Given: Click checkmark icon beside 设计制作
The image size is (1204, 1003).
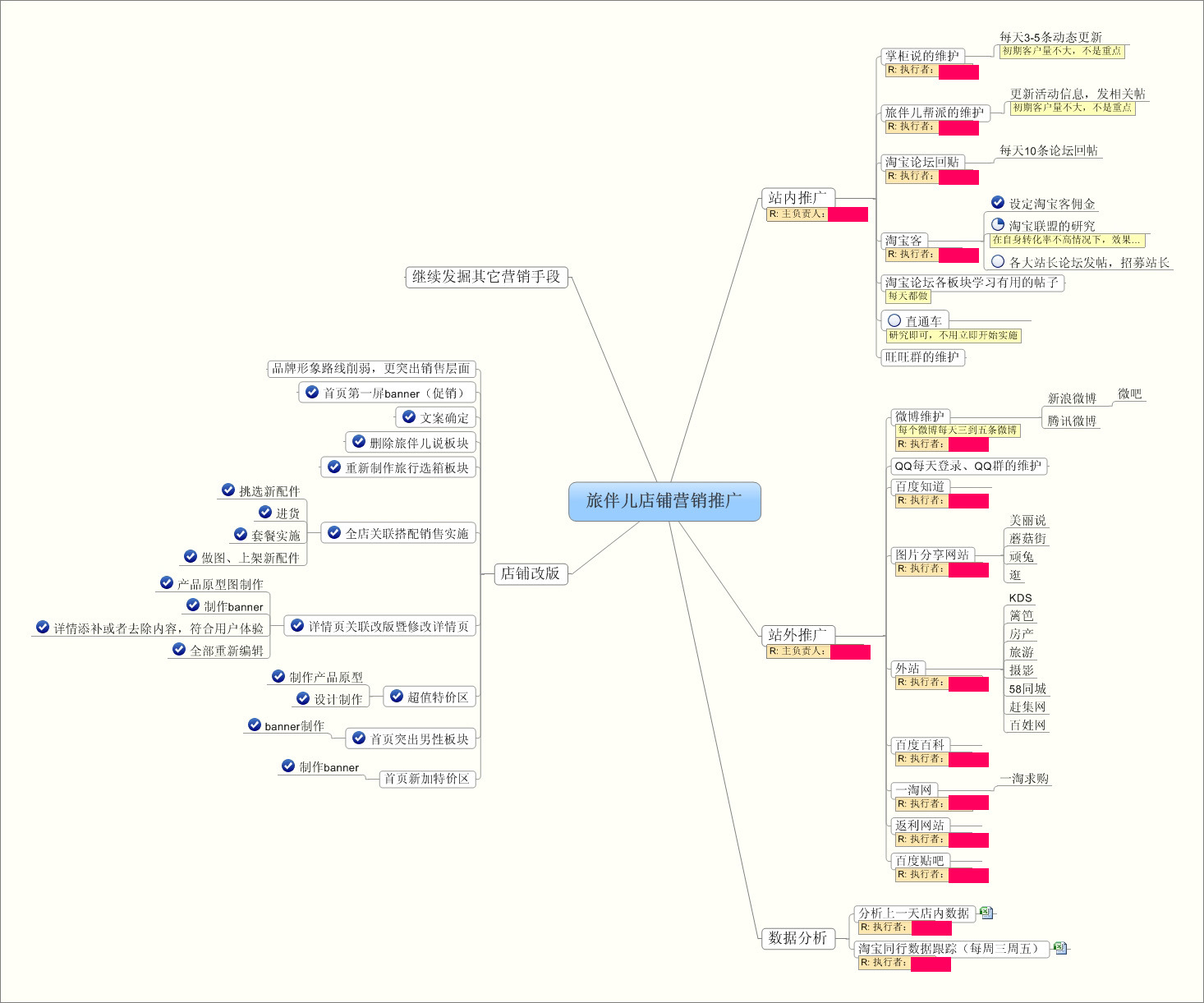Looking at the screenshot, I should (x=303, y=698).
